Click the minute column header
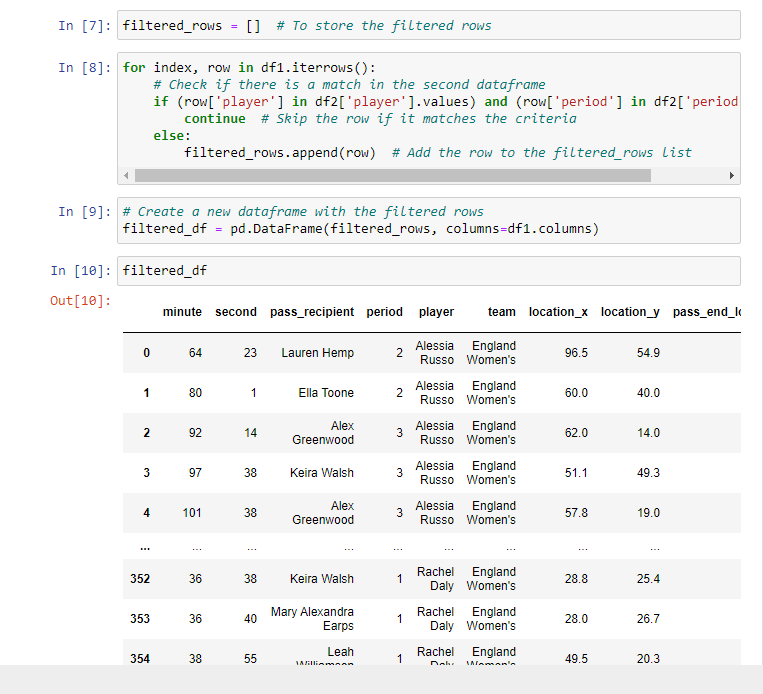The height and width of the screenshot is (694, 763). point(182,312)
